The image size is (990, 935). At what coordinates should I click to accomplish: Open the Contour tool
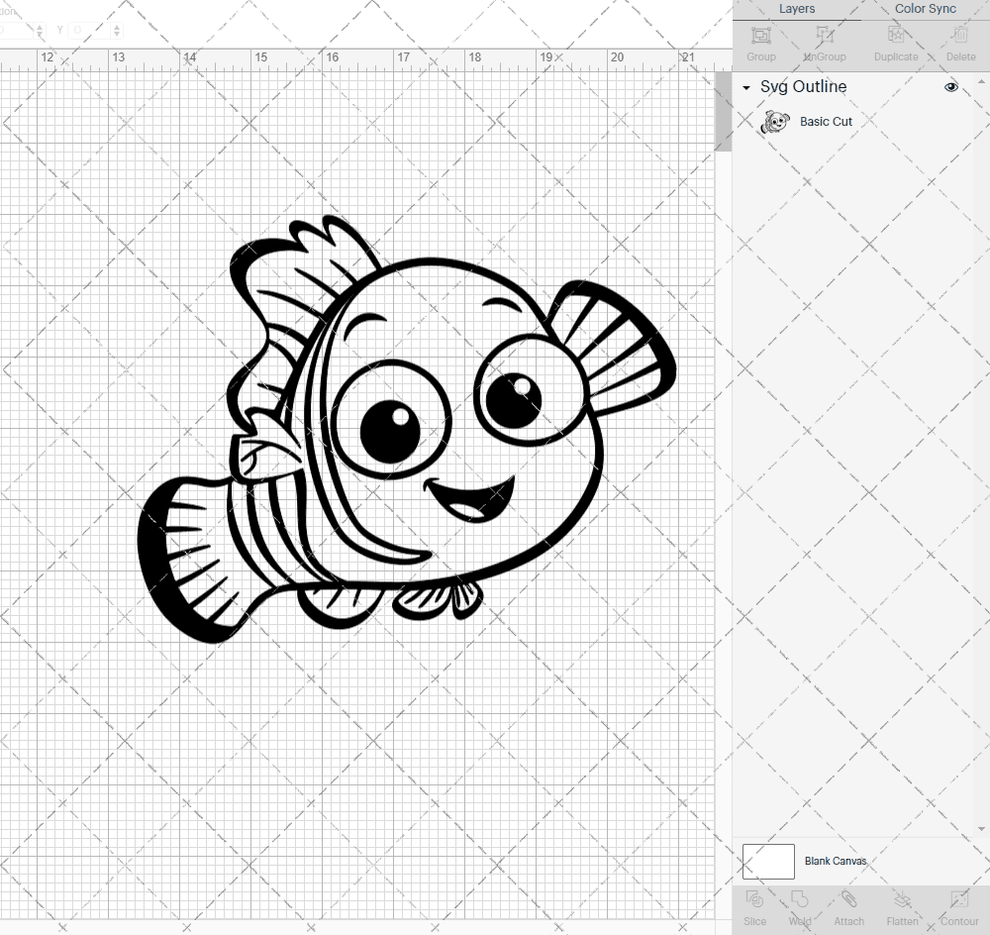[959, 908]
